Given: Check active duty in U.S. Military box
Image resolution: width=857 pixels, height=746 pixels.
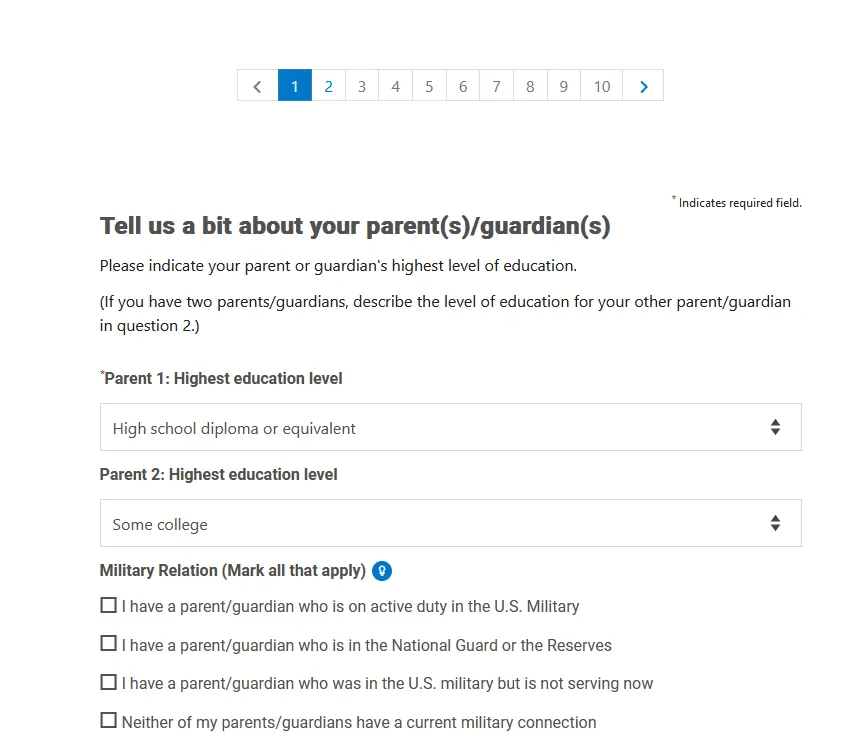Looking at the screenshot, I should (109, 606).
